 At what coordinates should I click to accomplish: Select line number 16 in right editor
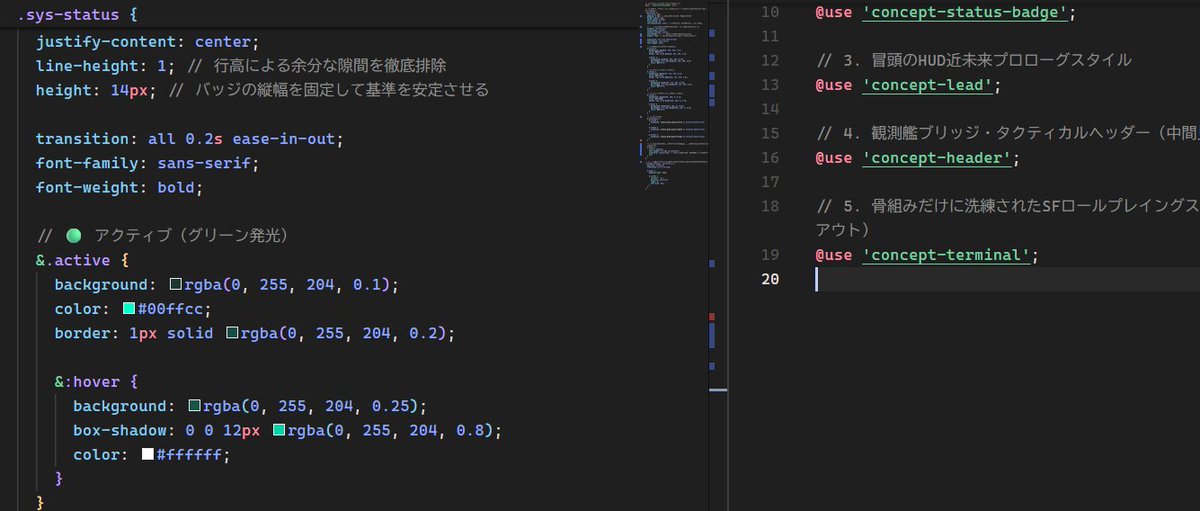[768, 158]
